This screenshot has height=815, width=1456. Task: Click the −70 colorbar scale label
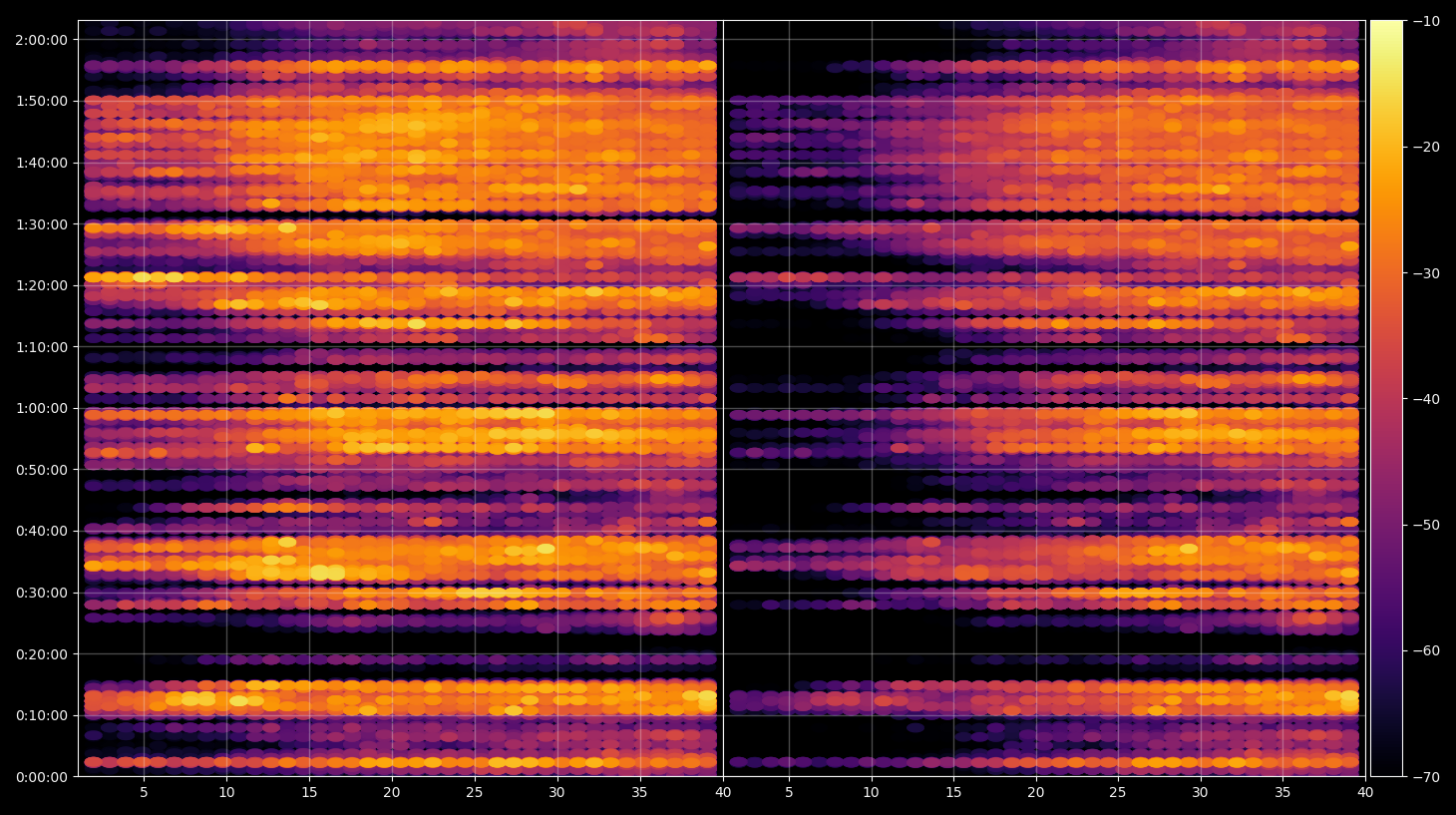pos(1425,776)
